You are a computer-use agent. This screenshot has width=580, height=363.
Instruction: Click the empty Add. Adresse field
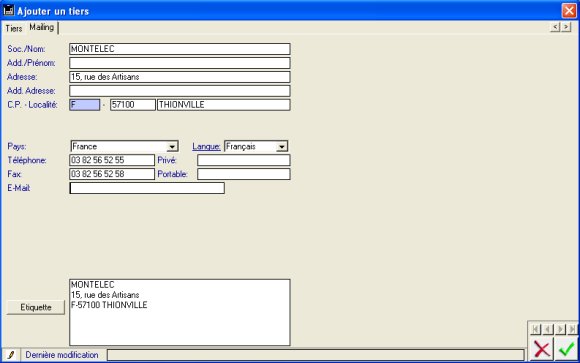tap(180, 91)
